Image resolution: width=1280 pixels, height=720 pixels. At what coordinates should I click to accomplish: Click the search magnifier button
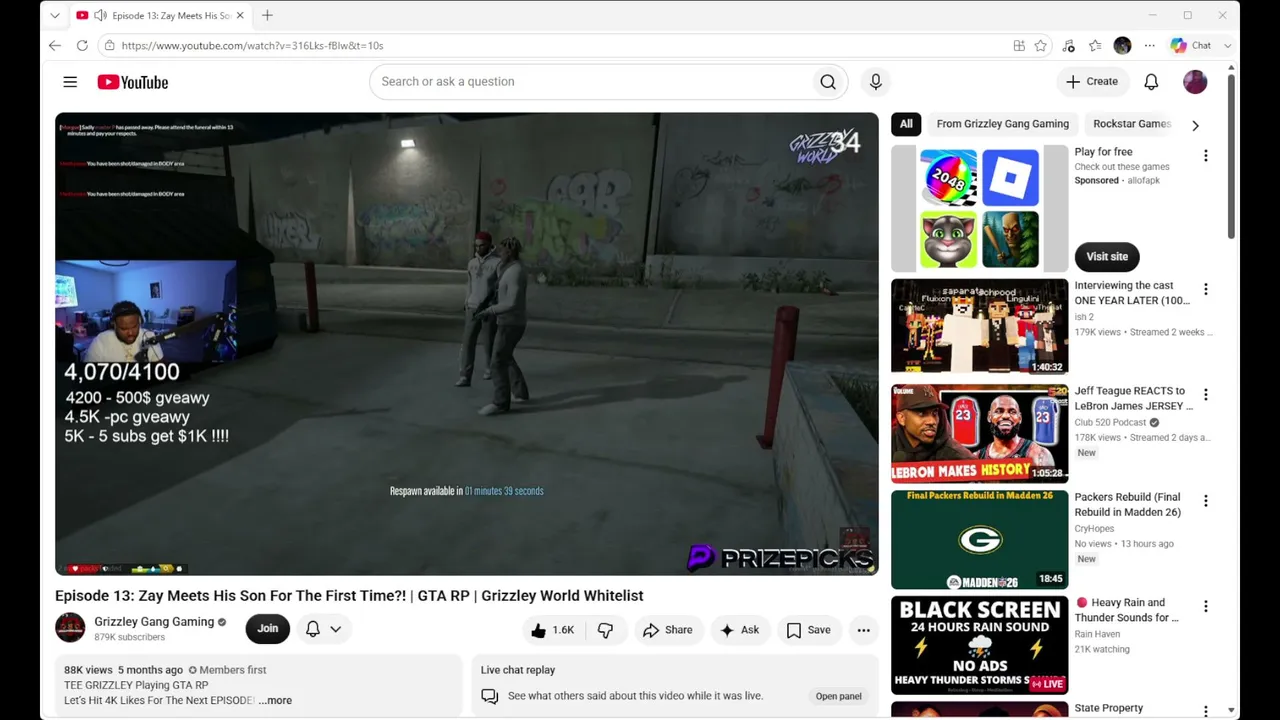(828, 82)
